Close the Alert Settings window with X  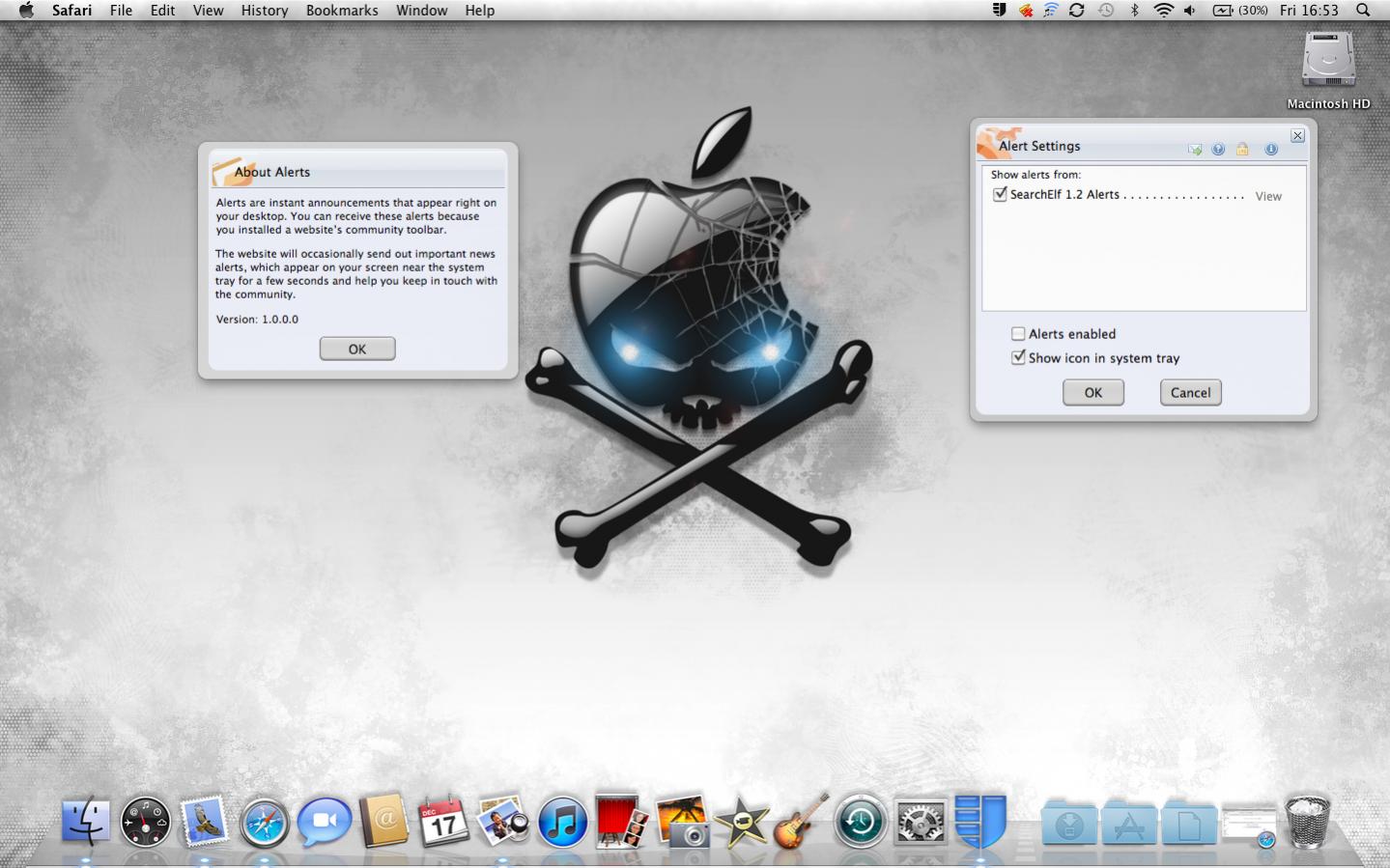[x=1297, y=136]
